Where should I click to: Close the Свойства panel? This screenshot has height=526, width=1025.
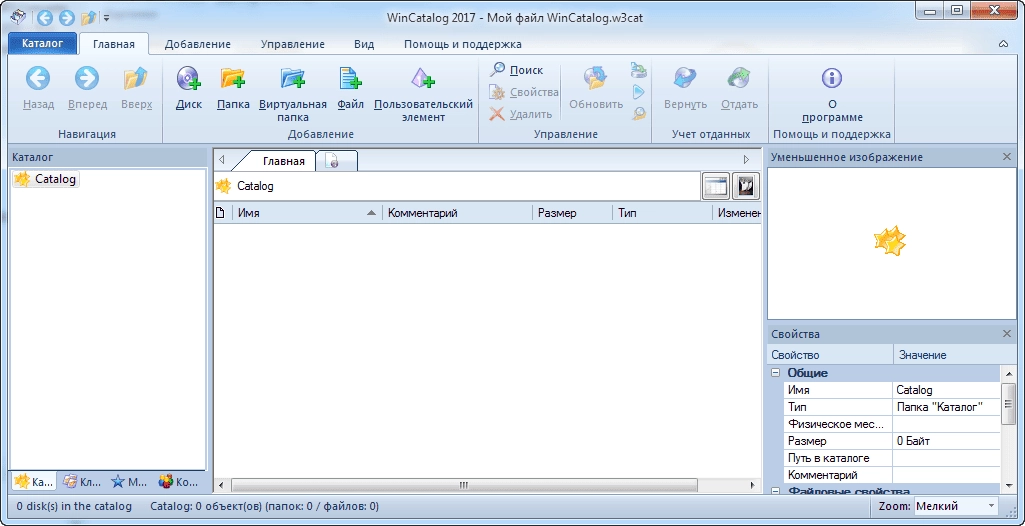click(x=1007, y=334)
